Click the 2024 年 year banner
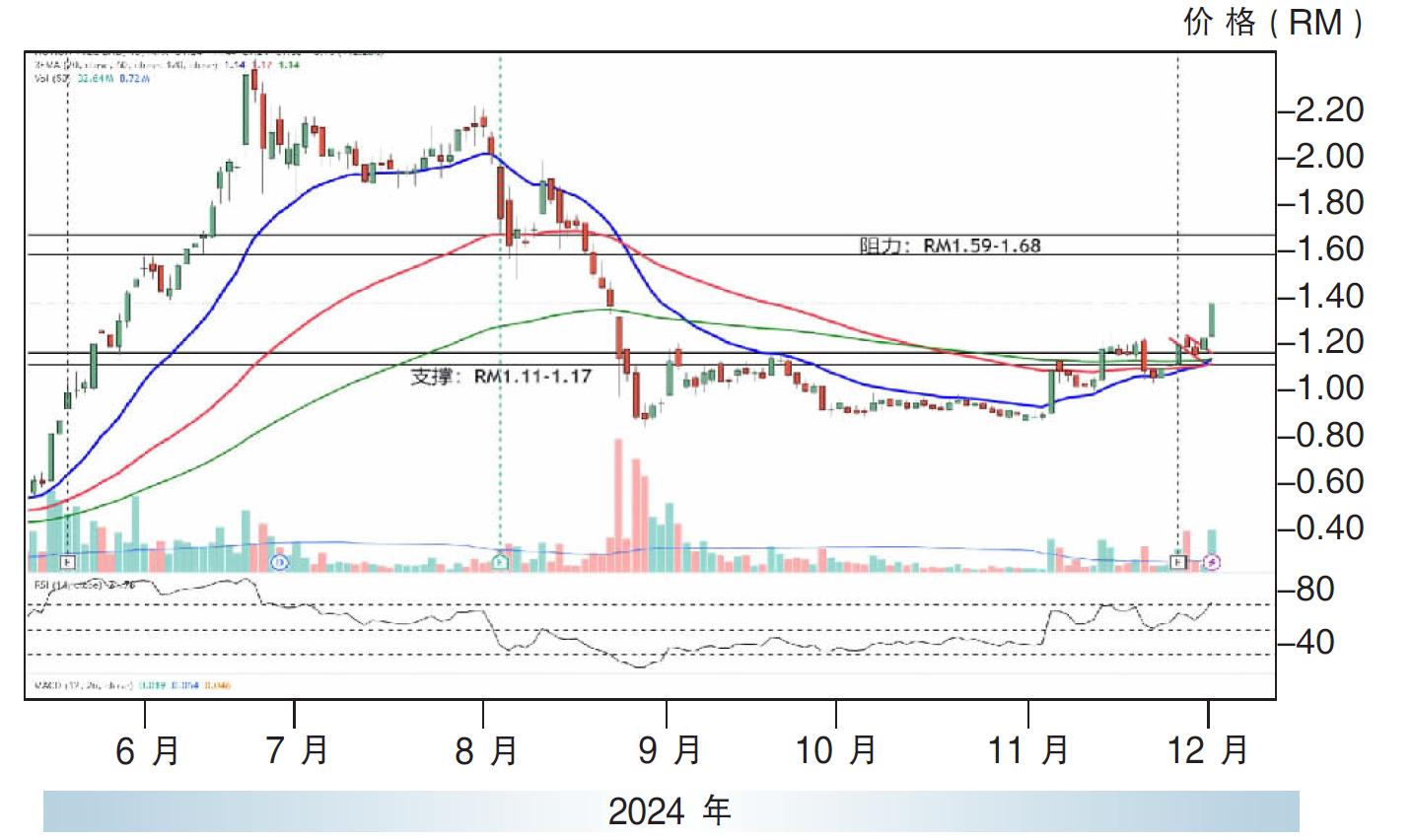Image resolution: width=1412 pixels, height=840 pixels. coord(670,811)
